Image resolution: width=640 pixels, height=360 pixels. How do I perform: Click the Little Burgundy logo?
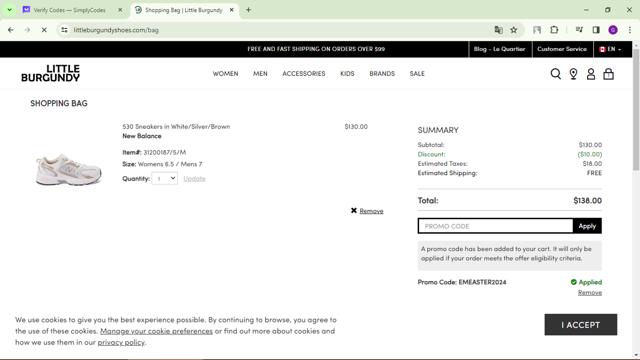tap(51, 73)
